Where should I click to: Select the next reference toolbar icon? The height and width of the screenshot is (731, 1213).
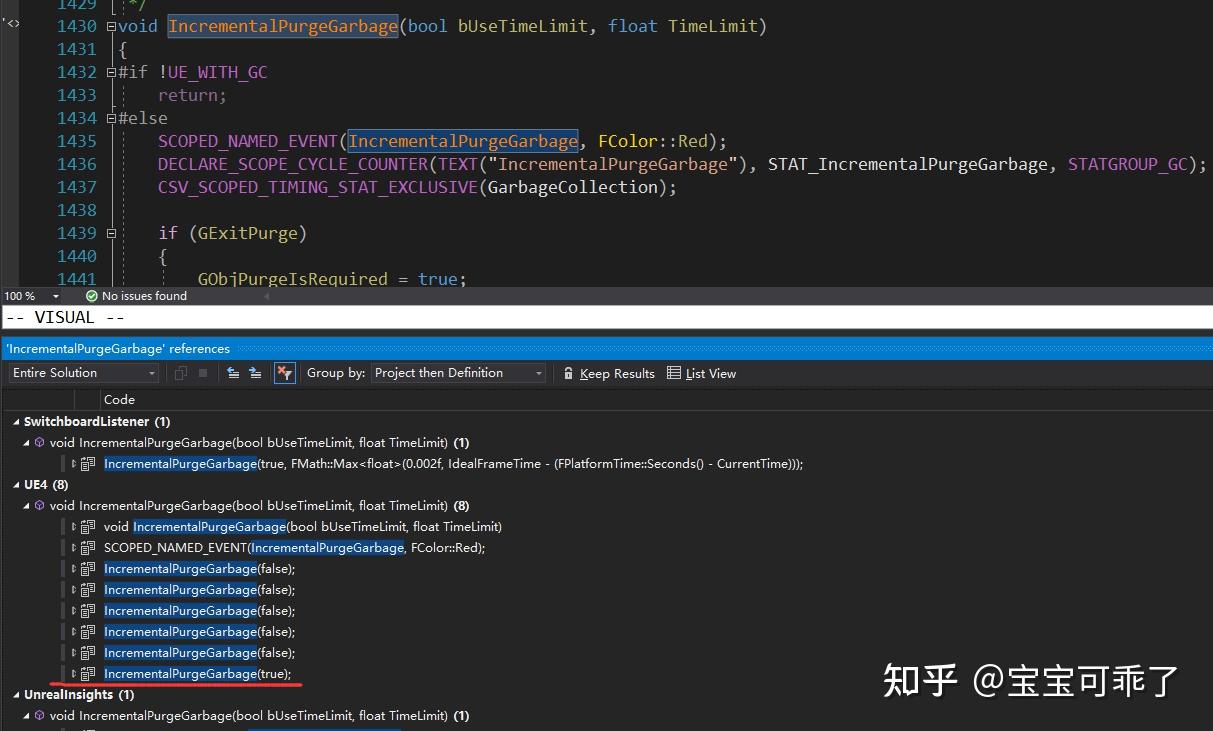(256, 373)
